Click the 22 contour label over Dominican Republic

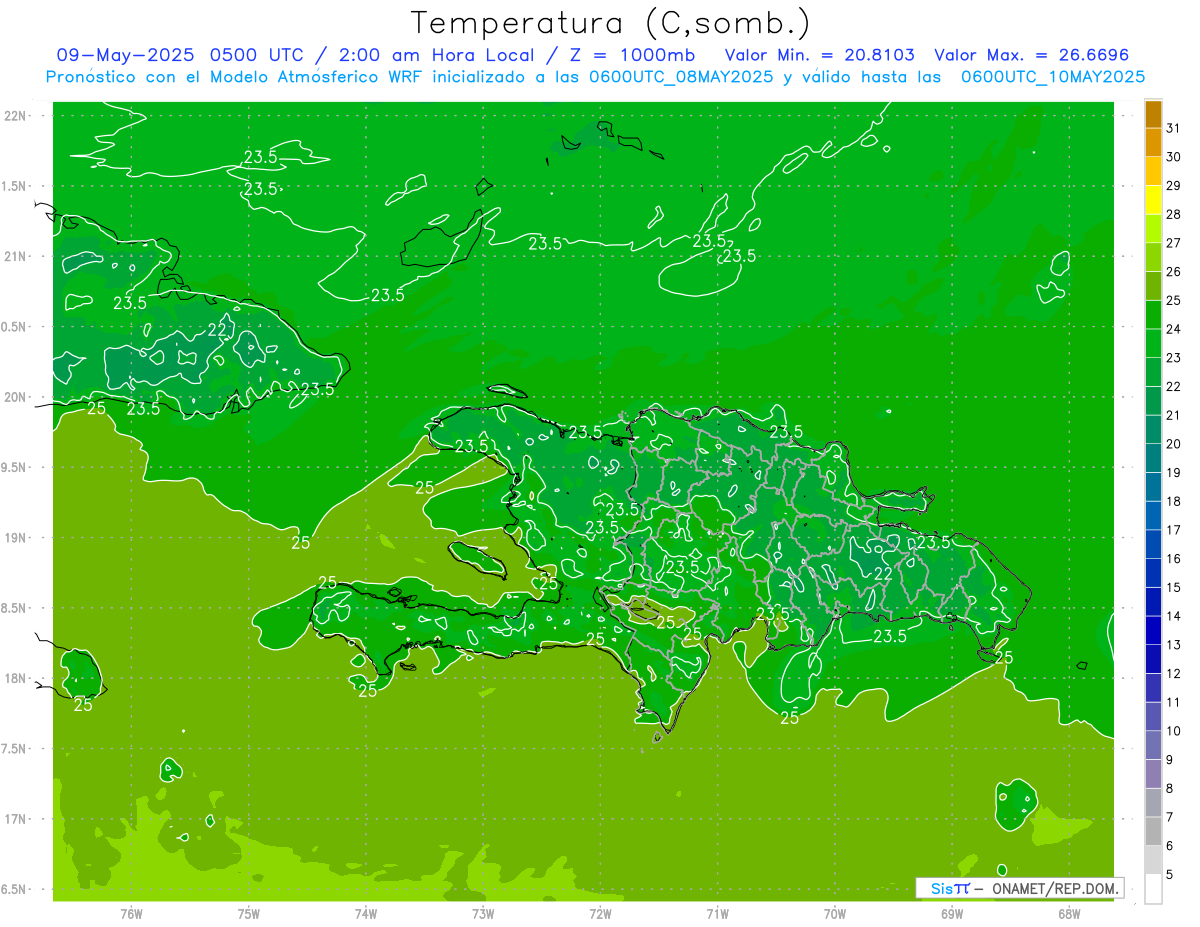pos(883,573)
